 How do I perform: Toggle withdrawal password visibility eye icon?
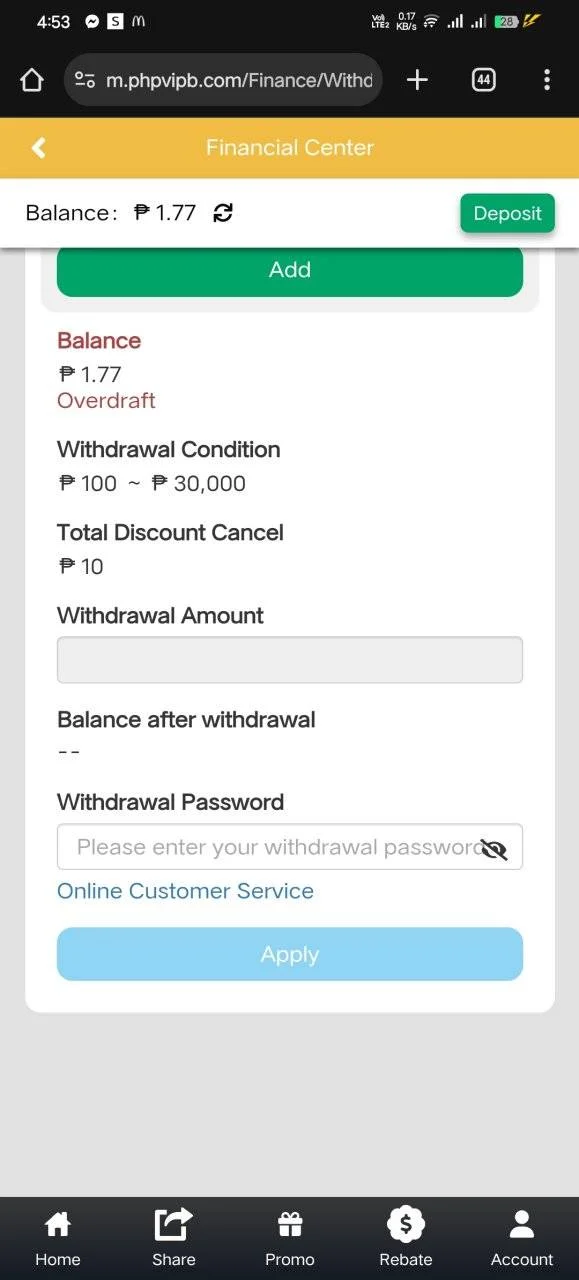coord(494,849)
